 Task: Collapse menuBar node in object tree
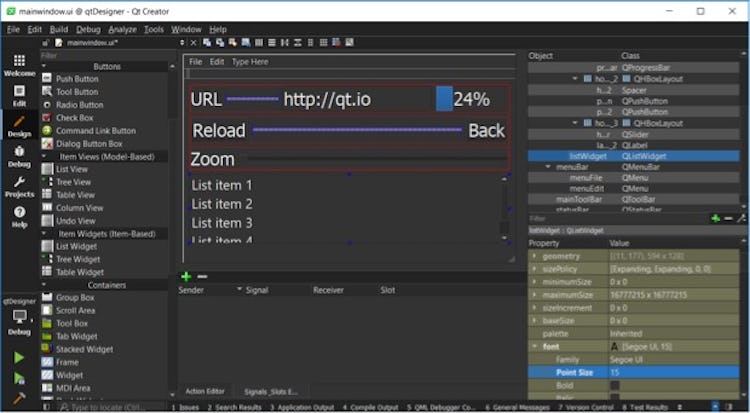[548, 167]
